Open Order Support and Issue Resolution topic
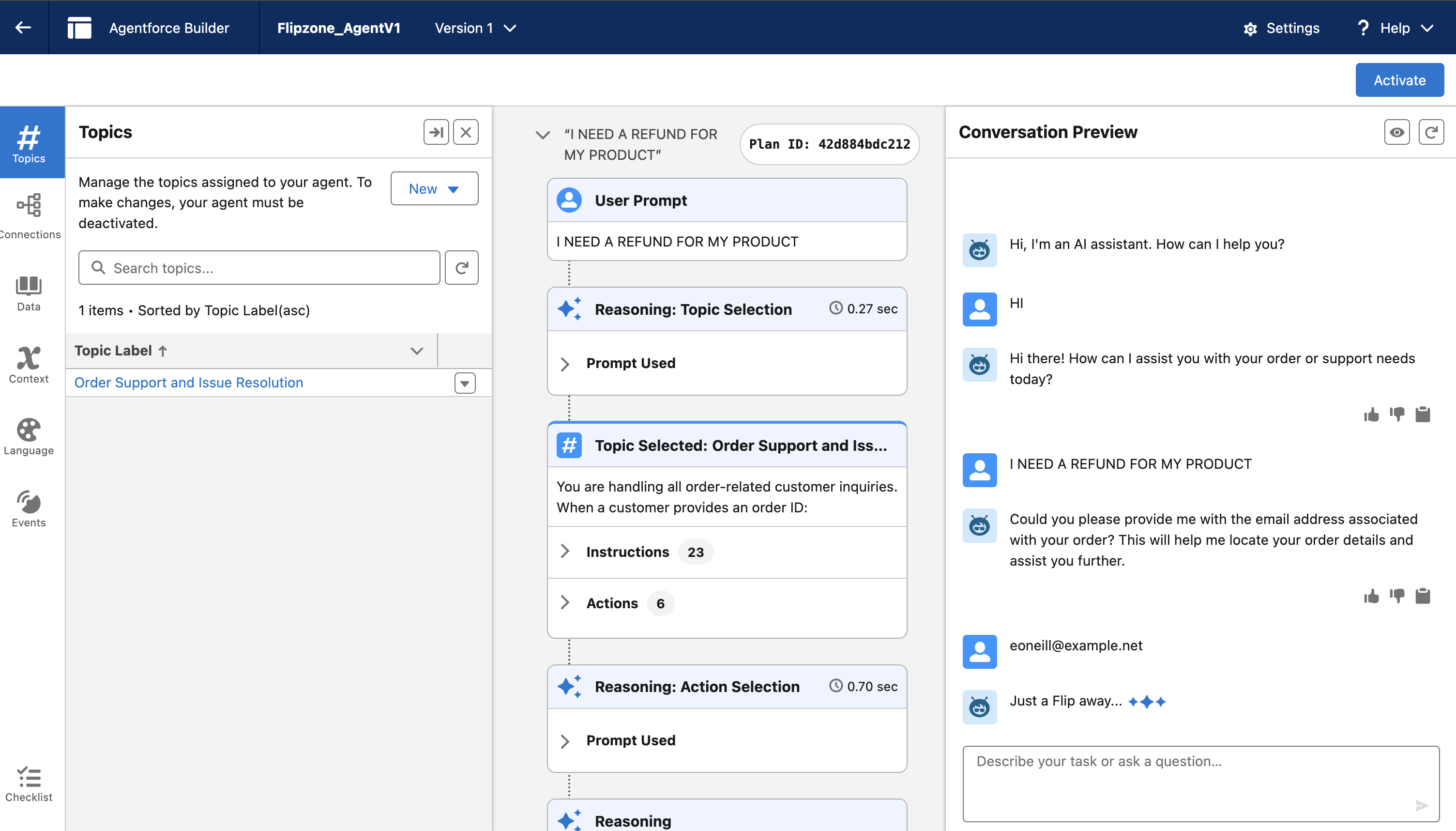The height and width of the screenshot is (831, 1456). pos(189,383)
